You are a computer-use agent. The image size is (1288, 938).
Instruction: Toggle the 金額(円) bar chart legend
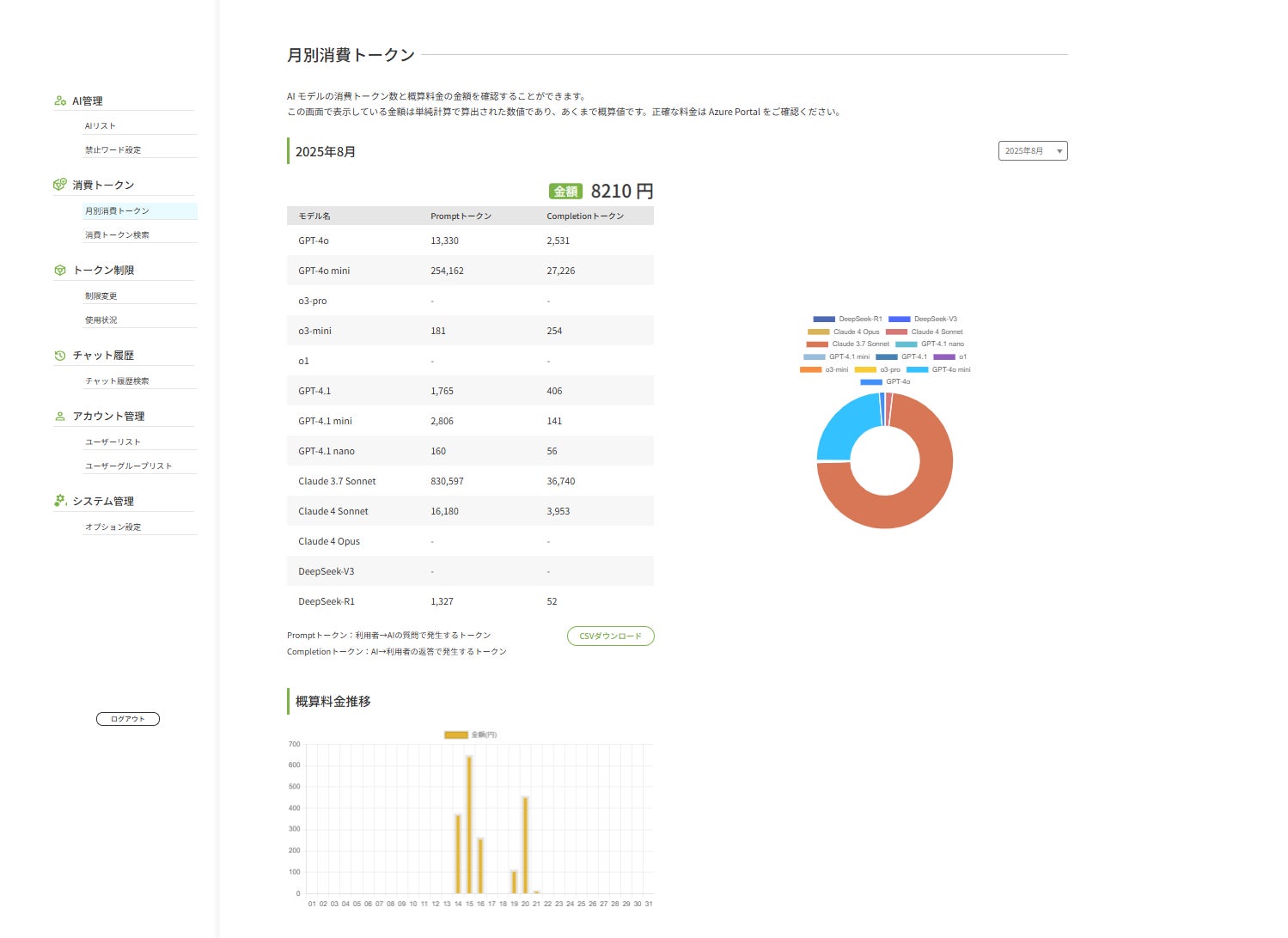[x=471, y=734]
